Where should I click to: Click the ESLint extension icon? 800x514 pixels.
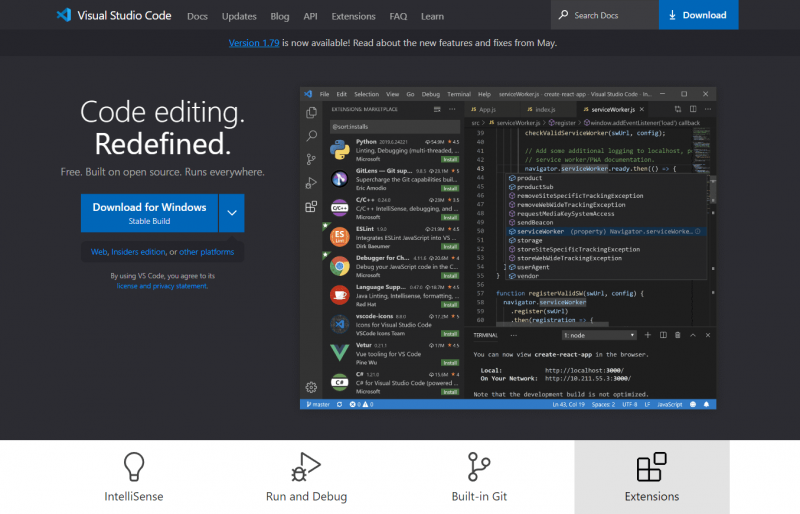340,237
